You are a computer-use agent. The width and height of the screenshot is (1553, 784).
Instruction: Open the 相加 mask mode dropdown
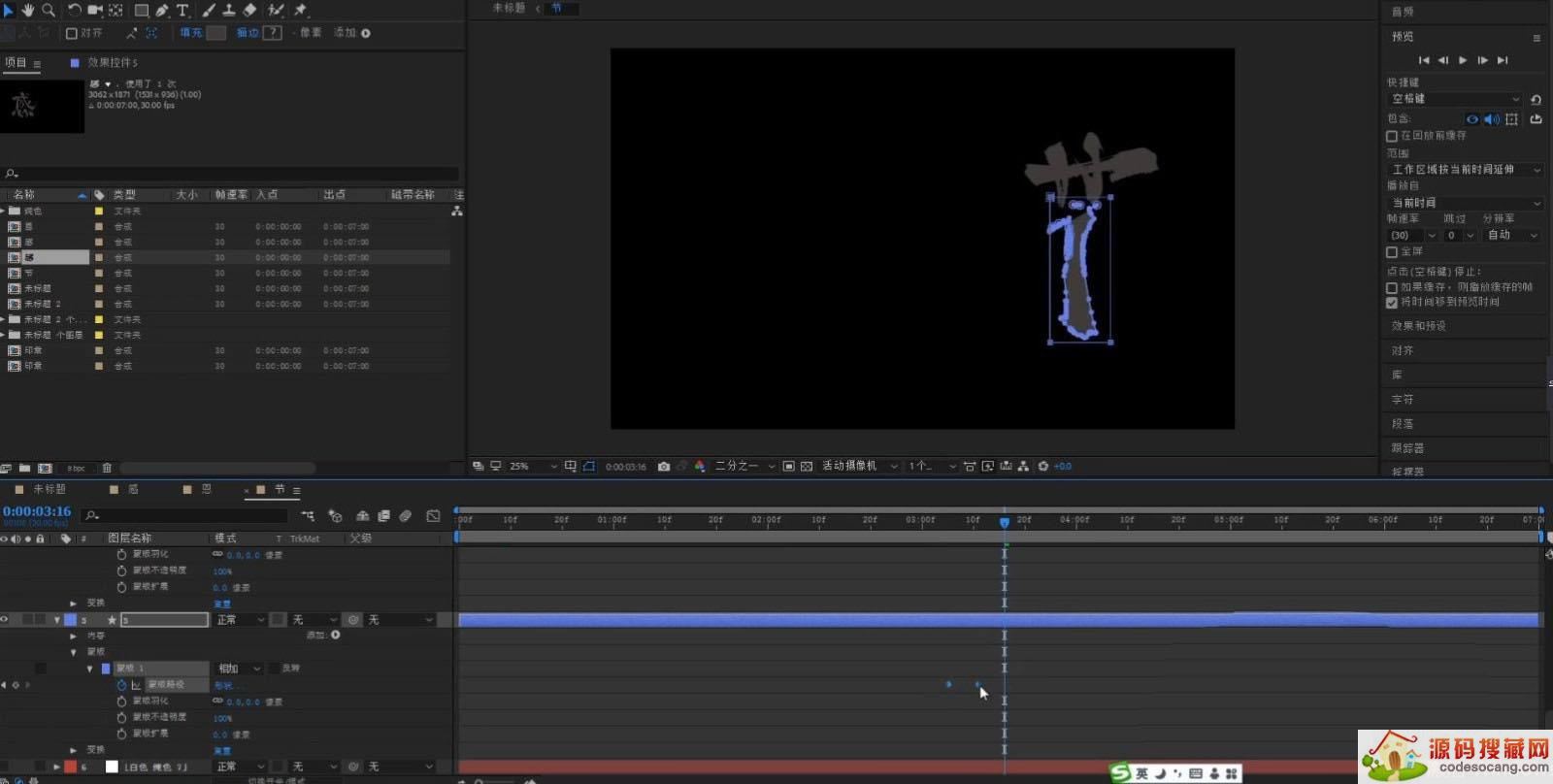(239, 669)
